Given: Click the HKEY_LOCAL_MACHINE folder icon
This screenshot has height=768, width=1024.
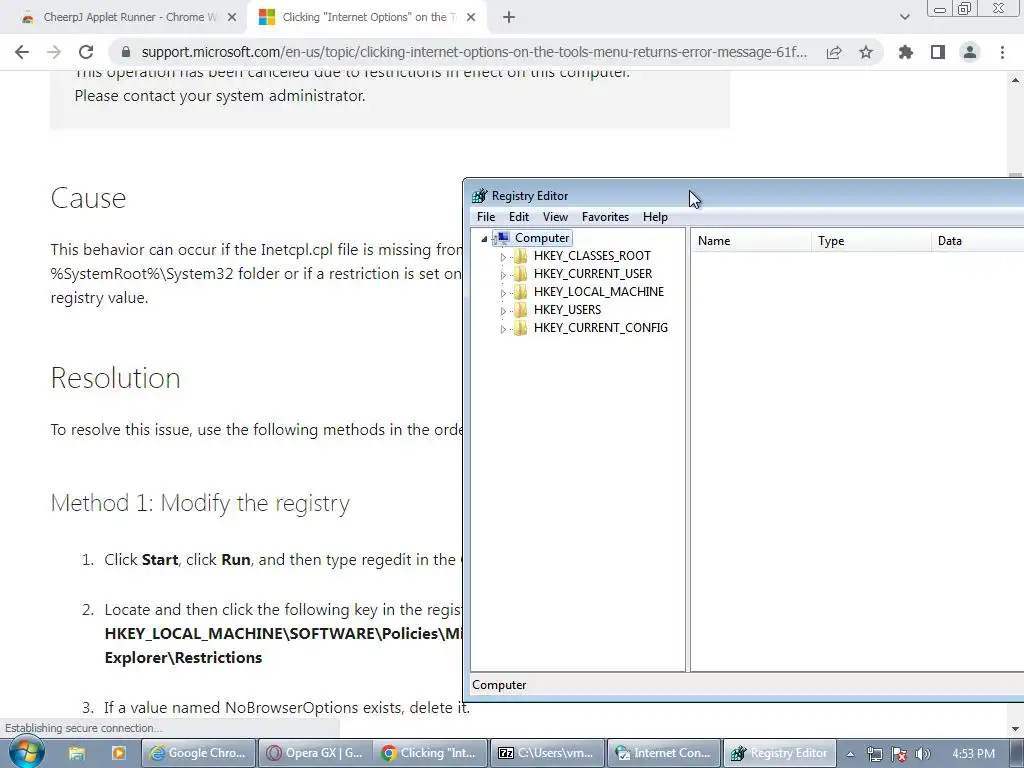Looking at the screenshot, I should pyautogui.click(x=520, y=292).
